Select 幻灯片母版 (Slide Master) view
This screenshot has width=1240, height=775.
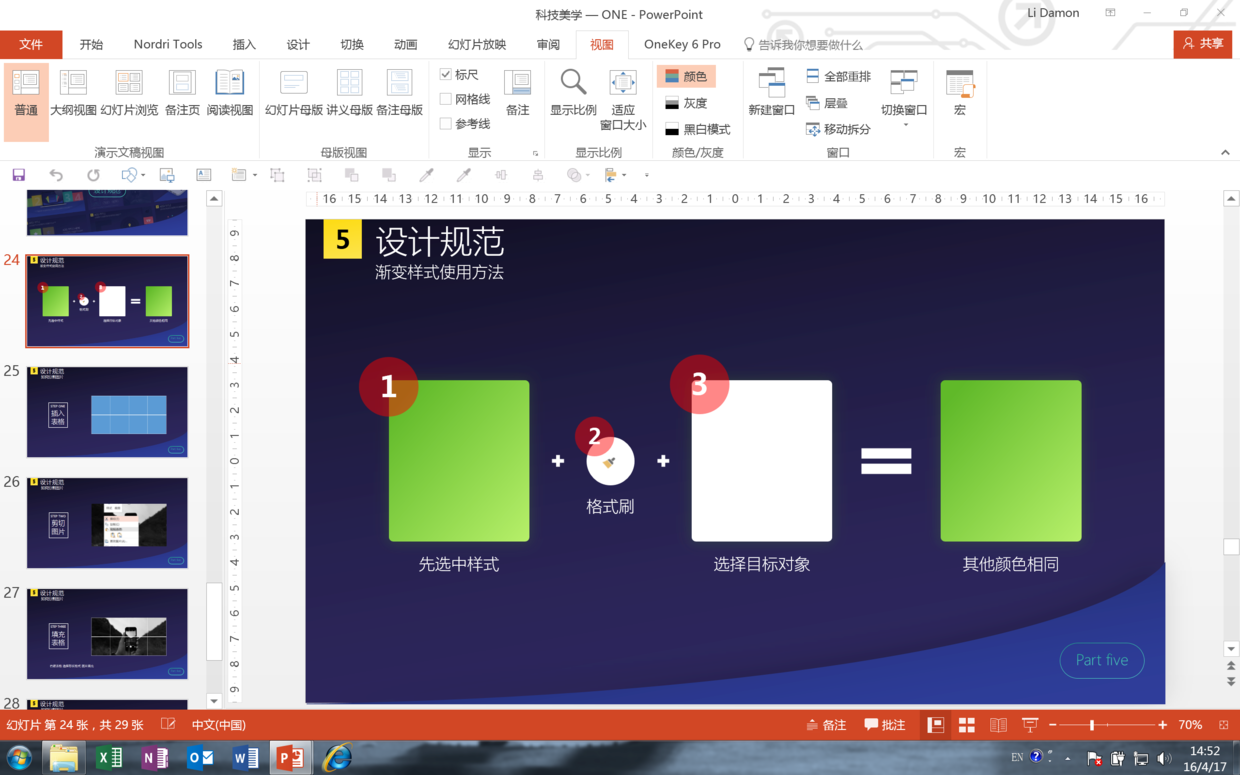click(x=294, y=90)
